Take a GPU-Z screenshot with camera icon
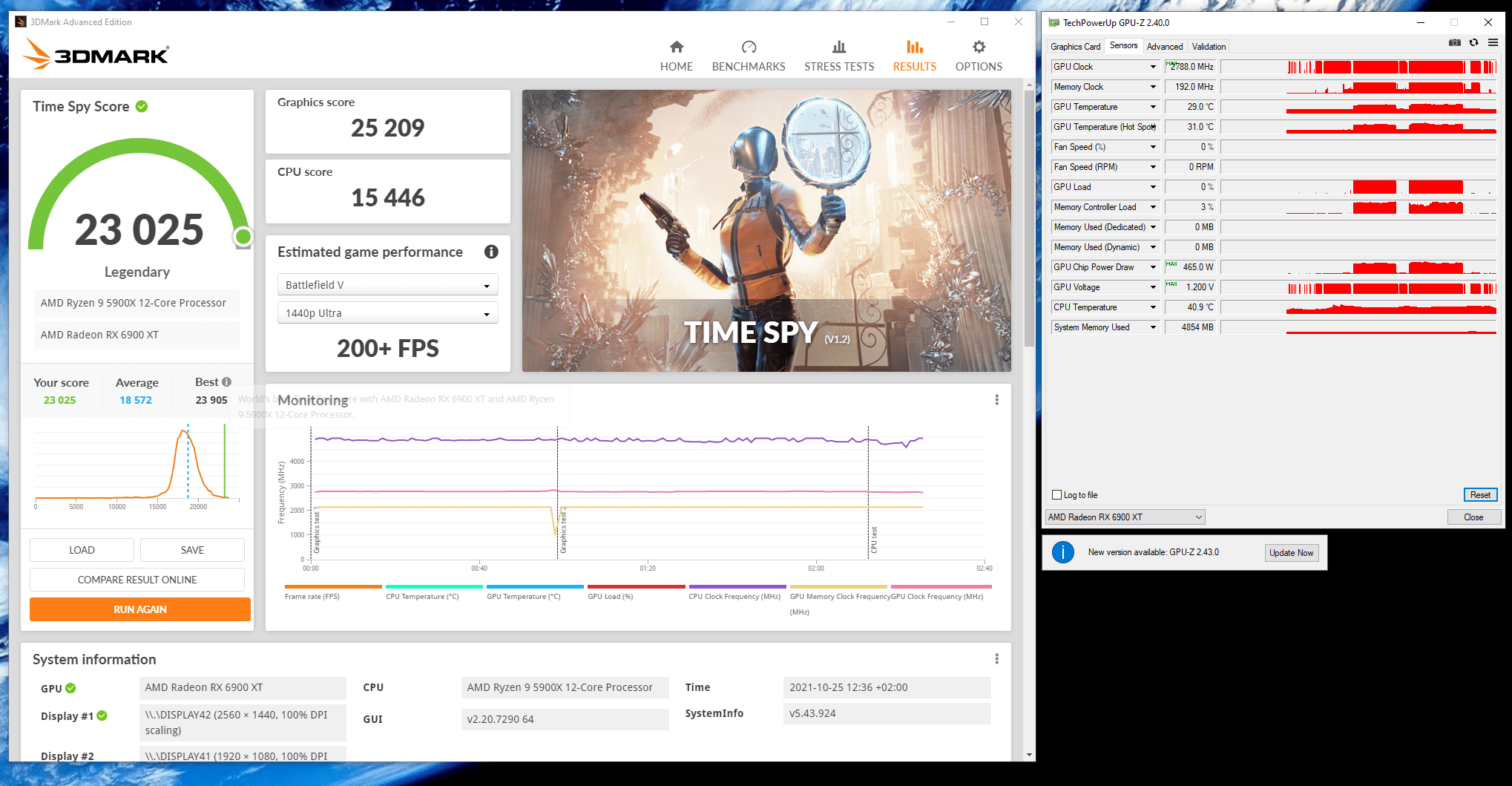 [x=1455, y=42]
